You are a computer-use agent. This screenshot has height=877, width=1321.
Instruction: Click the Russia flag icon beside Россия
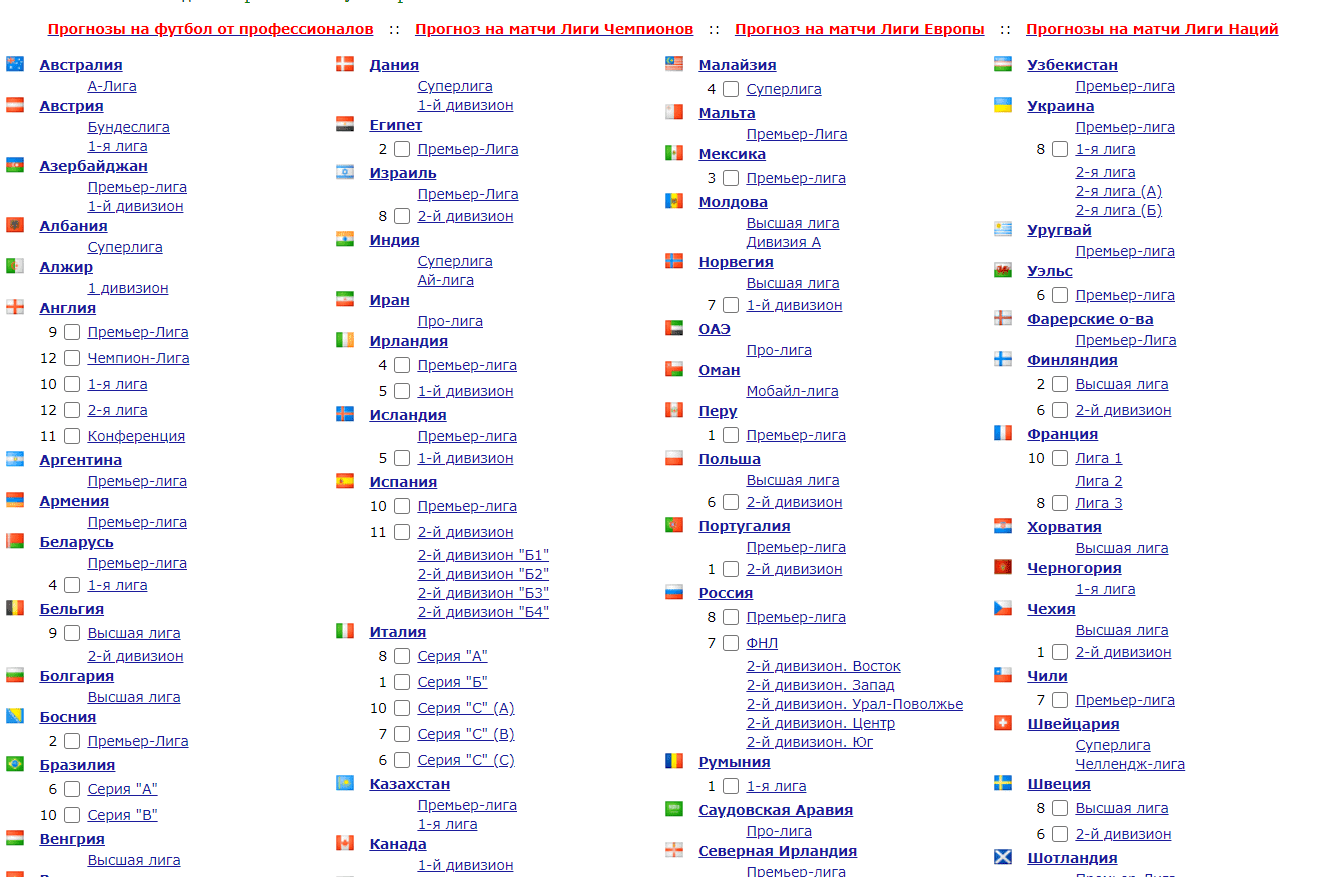pyautogui.click(x=674, y=592)
